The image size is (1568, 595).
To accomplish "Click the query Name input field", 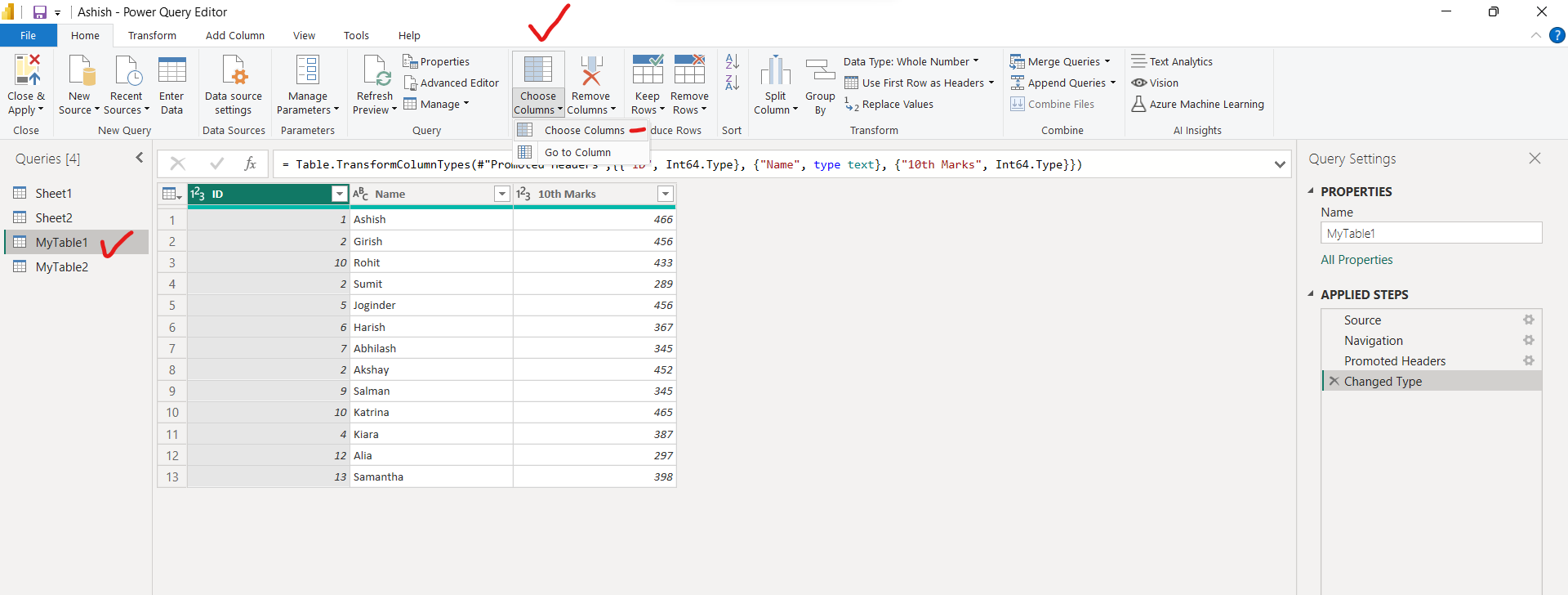I will [x=1431, y=233].
